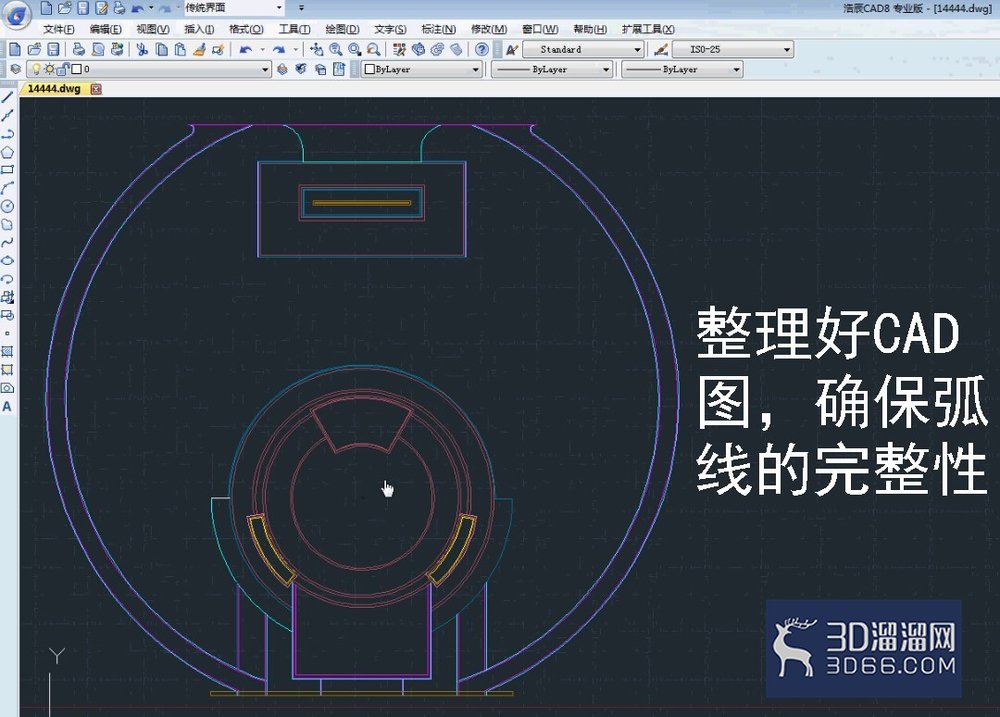Image resolution: width=1000 pixels, height=717 pixels.
Task: Open the Properties palette icon
Action: pyautogui.click(x=399, y=49)
